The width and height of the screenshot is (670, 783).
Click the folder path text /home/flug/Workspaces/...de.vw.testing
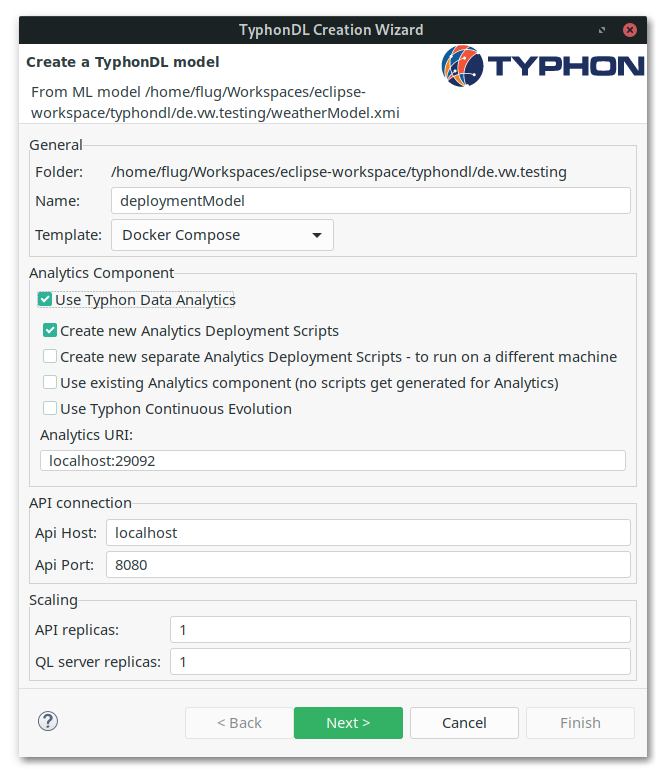tap(338, 172)
